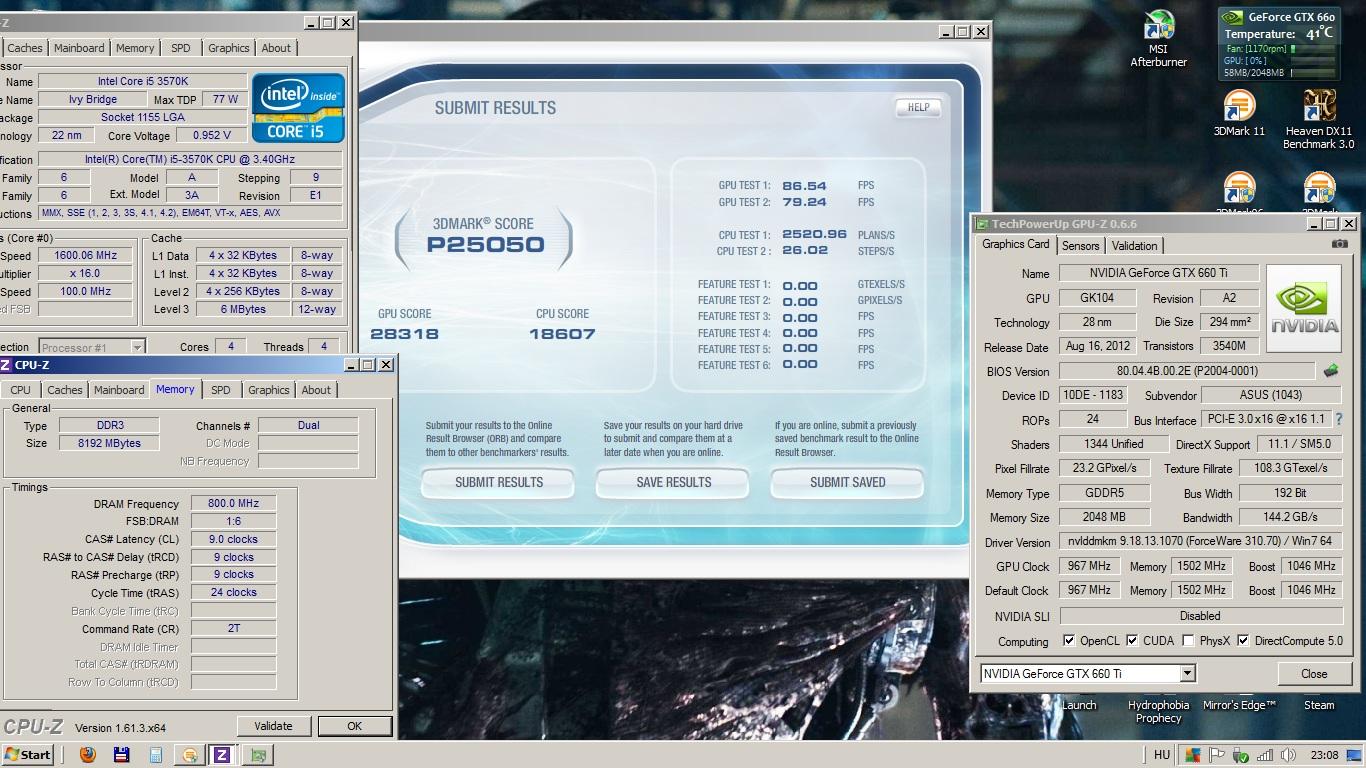Open the SPD tab in lower CPU-Z window
The width and height of the screenshot is (1366, 768).
tap(220, 390)
